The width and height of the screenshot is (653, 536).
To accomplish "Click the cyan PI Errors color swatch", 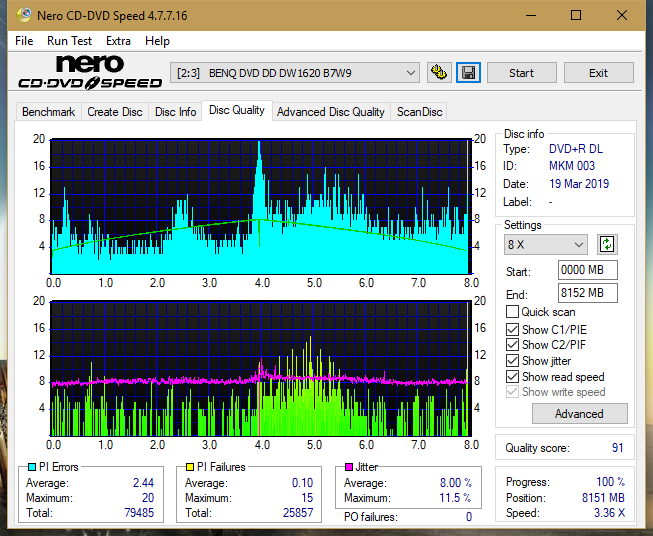I will 32,467.
